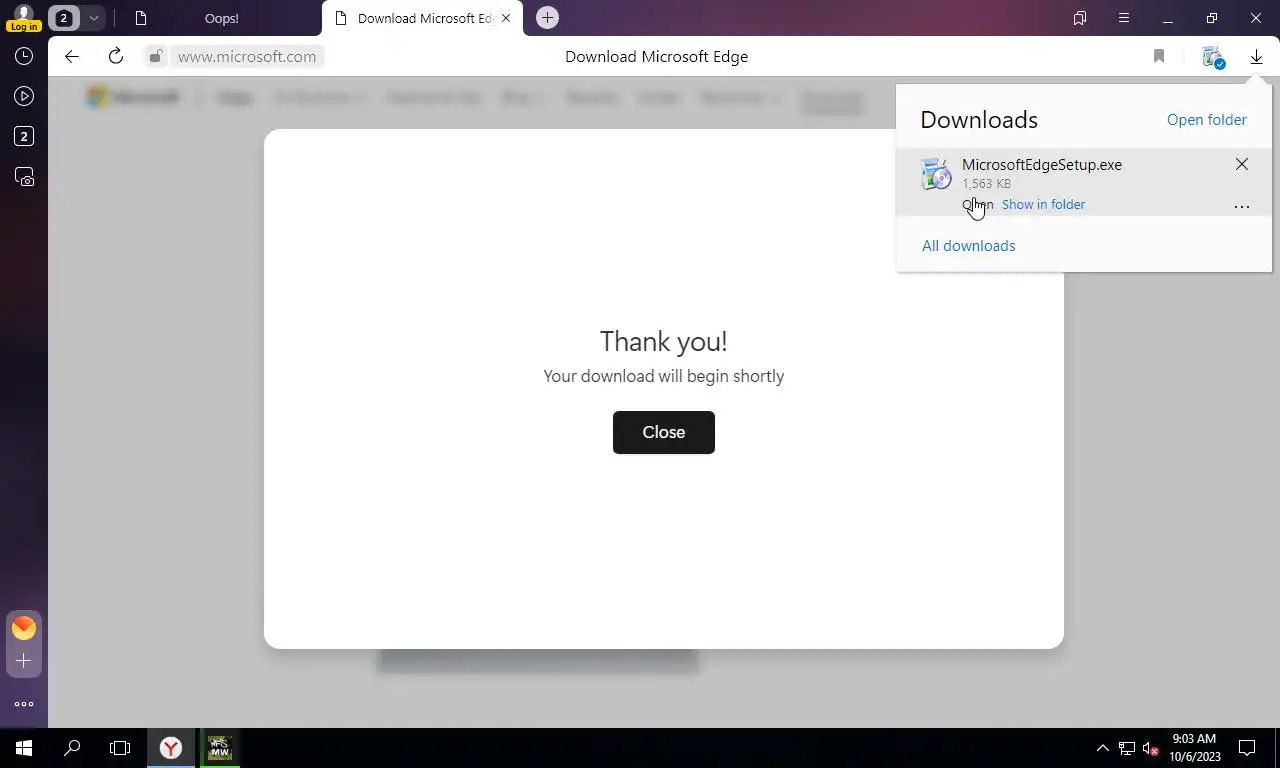
Task: Click the All downloads link
Action: click(x=968, y=245)
